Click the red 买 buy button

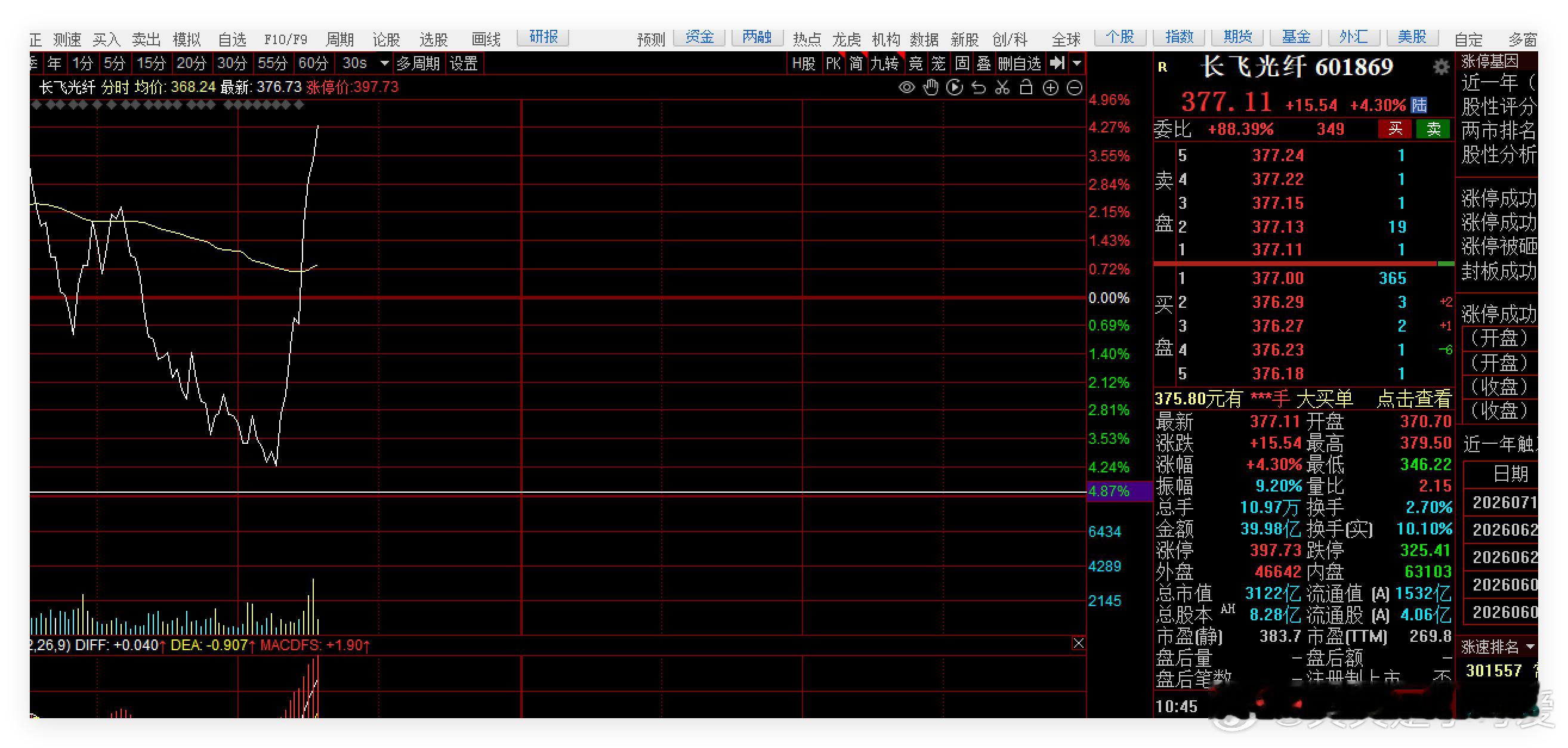pos(1395,129)
